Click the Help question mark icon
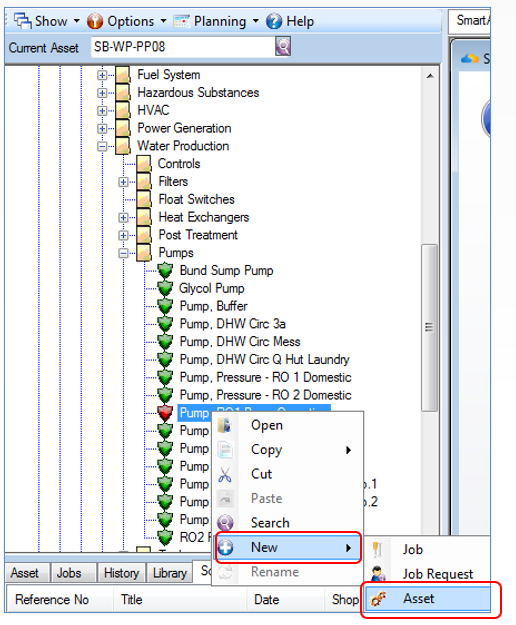This screenshot has width=516, height=625. coord(274,21)
